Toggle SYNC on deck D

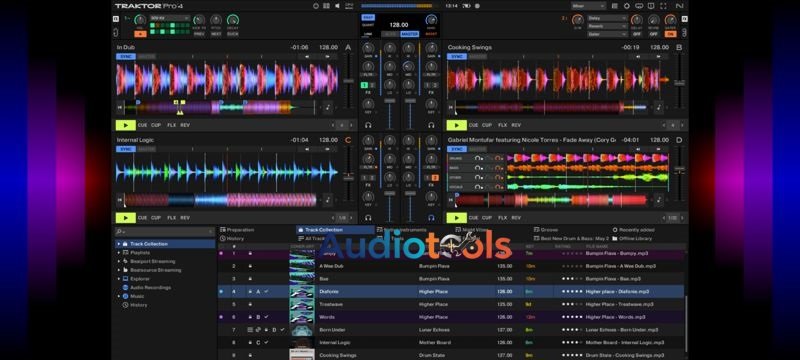tap(457, 149)
